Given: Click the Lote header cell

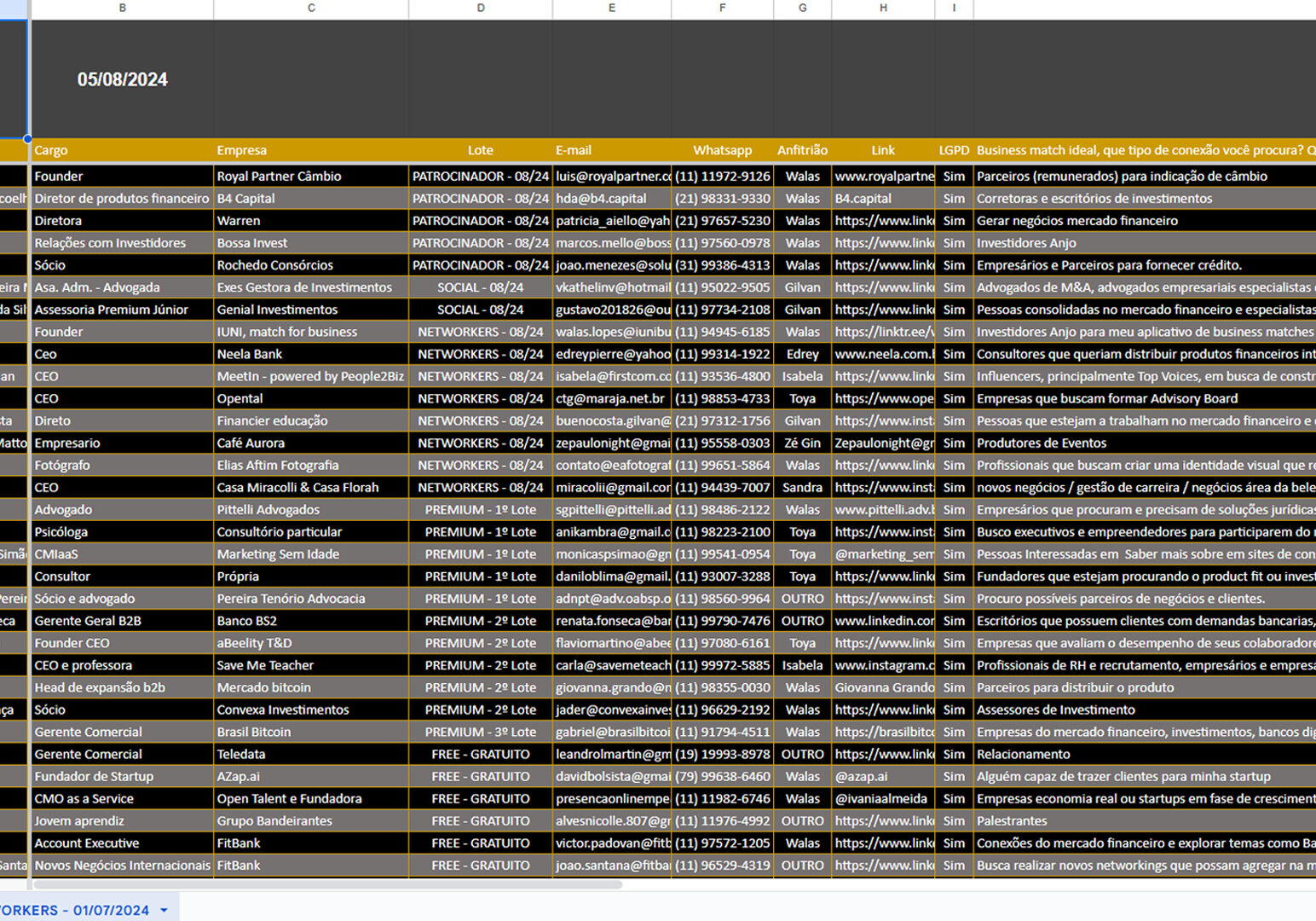Looking at the screenshot, I should tap(481, 150).
